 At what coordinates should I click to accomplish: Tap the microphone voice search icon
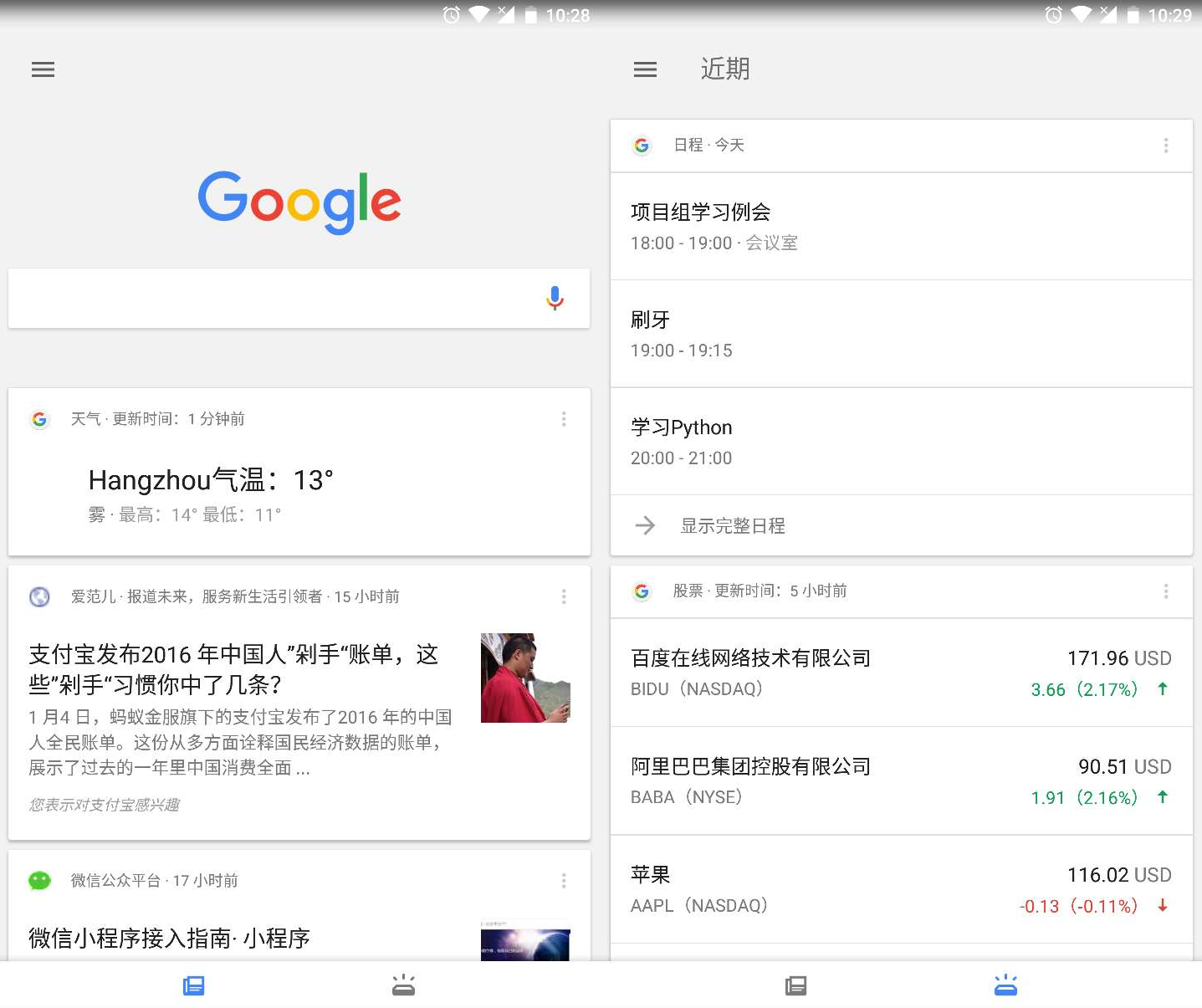[555, 299]
